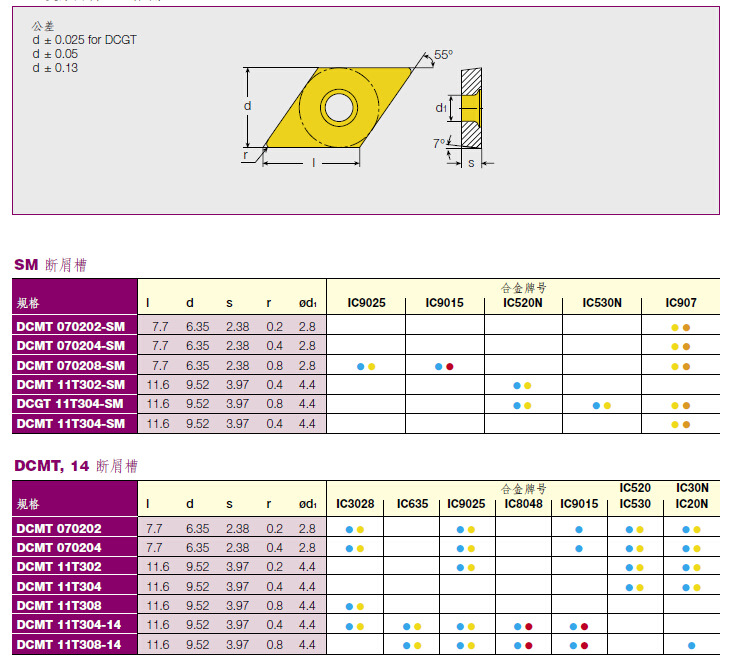
Task: Click the 'DCMT, 14 断屑槽' section heading
Action: tap(76, 466)
